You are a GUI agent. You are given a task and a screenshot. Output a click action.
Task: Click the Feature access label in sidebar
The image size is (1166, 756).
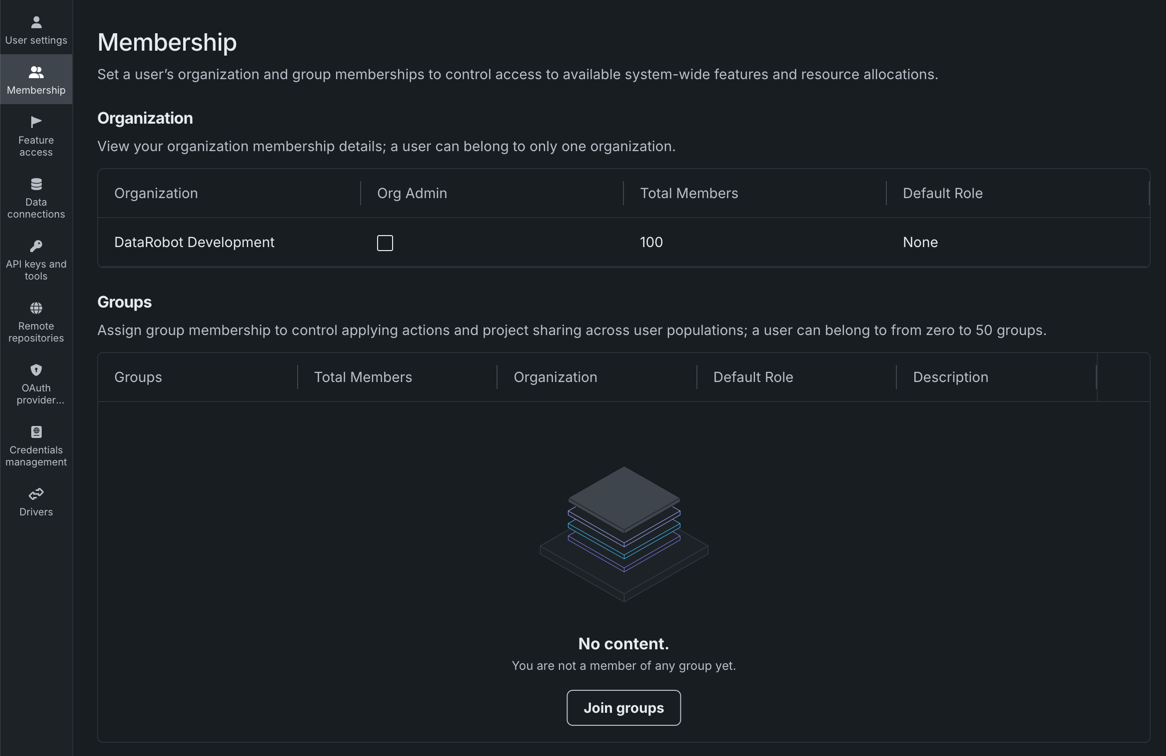(x=36, y=146)
